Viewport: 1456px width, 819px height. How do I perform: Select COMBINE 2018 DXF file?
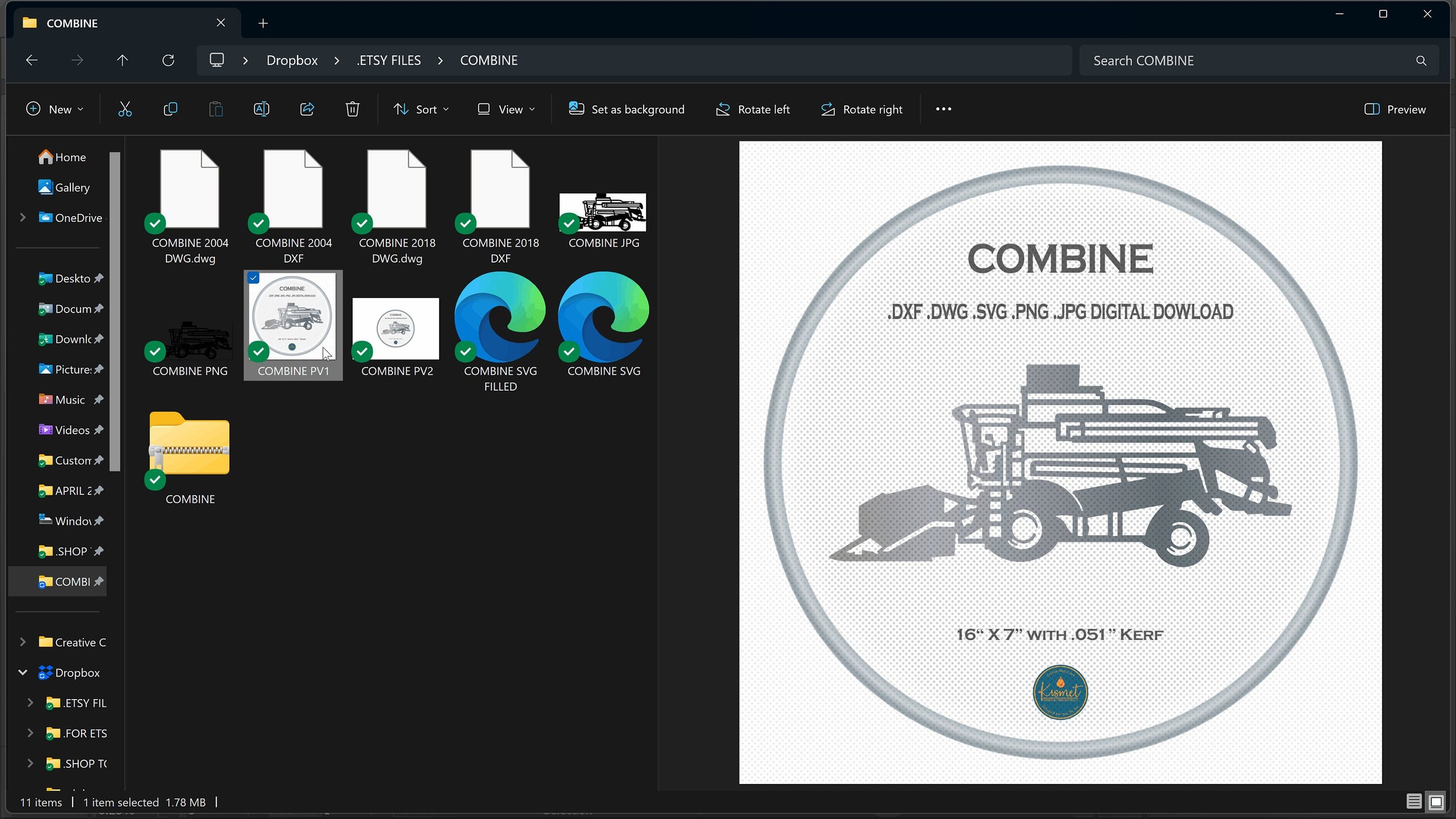[x=500, y=207]
